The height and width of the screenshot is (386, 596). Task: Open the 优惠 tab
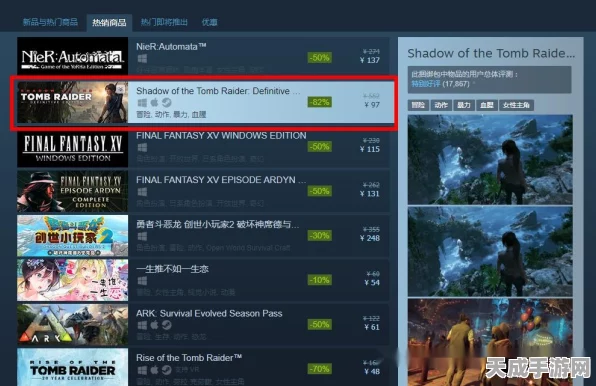[x=209, y=22]
